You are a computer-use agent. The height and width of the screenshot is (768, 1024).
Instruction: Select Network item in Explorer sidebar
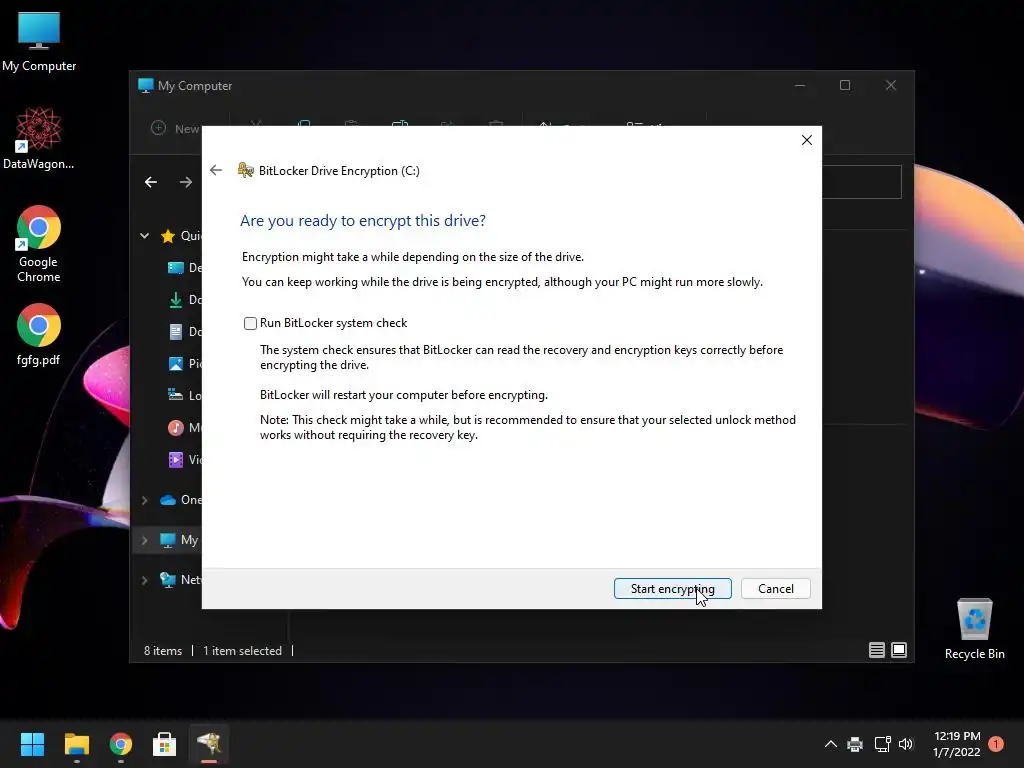[180, 580]
